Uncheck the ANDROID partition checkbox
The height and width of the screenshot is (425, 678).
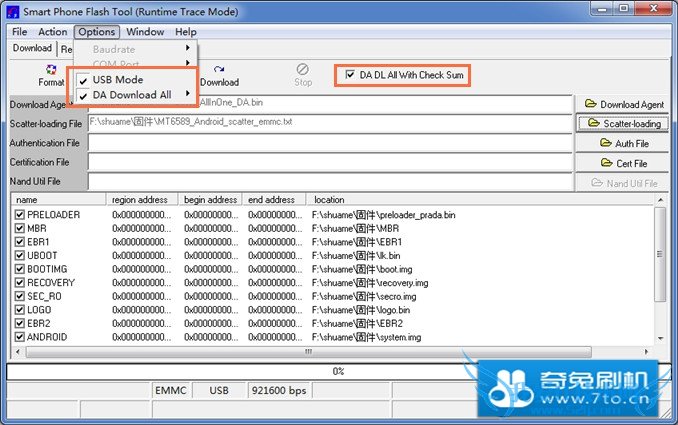(x=19, y=337)
